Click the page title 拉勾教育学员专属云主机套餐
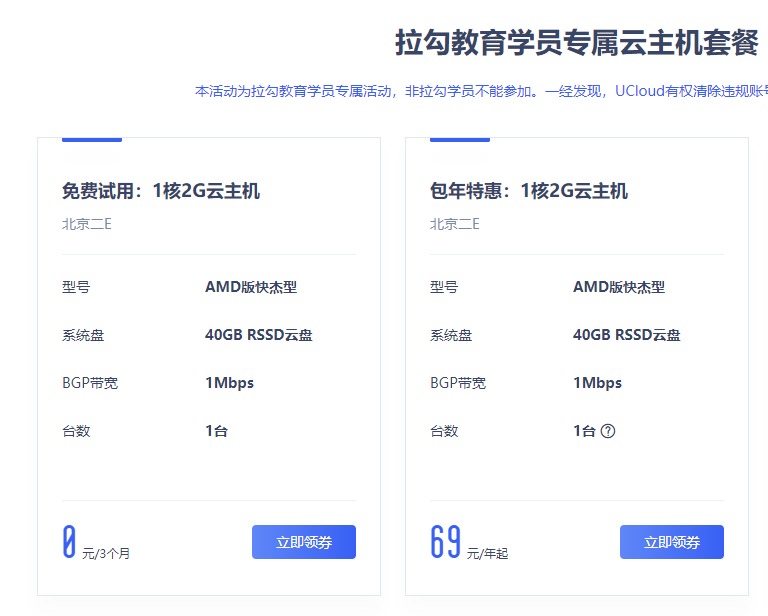This screenshot has height=616, width=768. click(577, 45)
